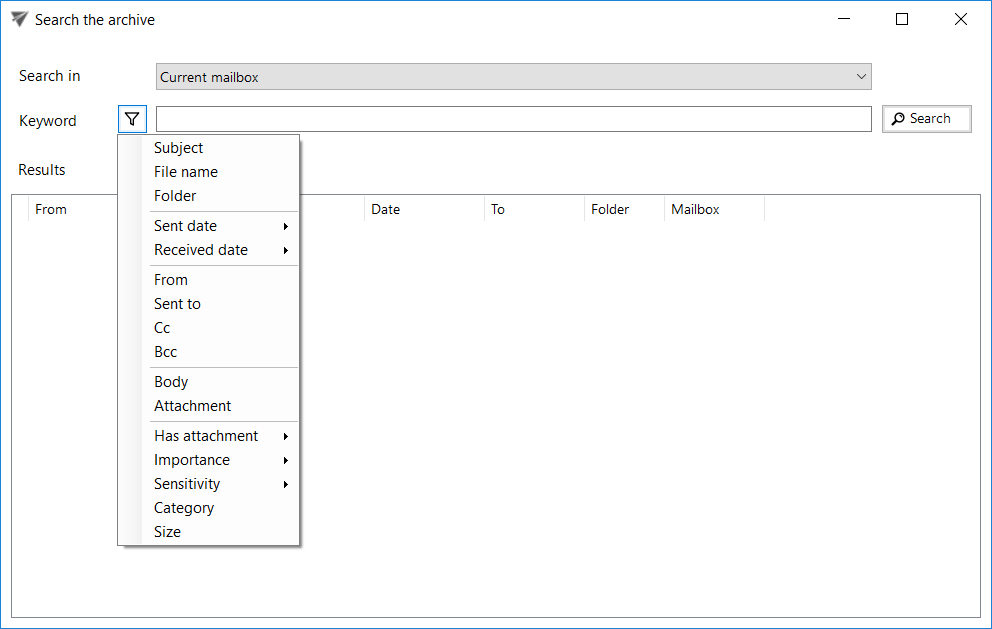
Task: Select From in the filter menu
Action: pyautogui.click(x=171, y=280)
